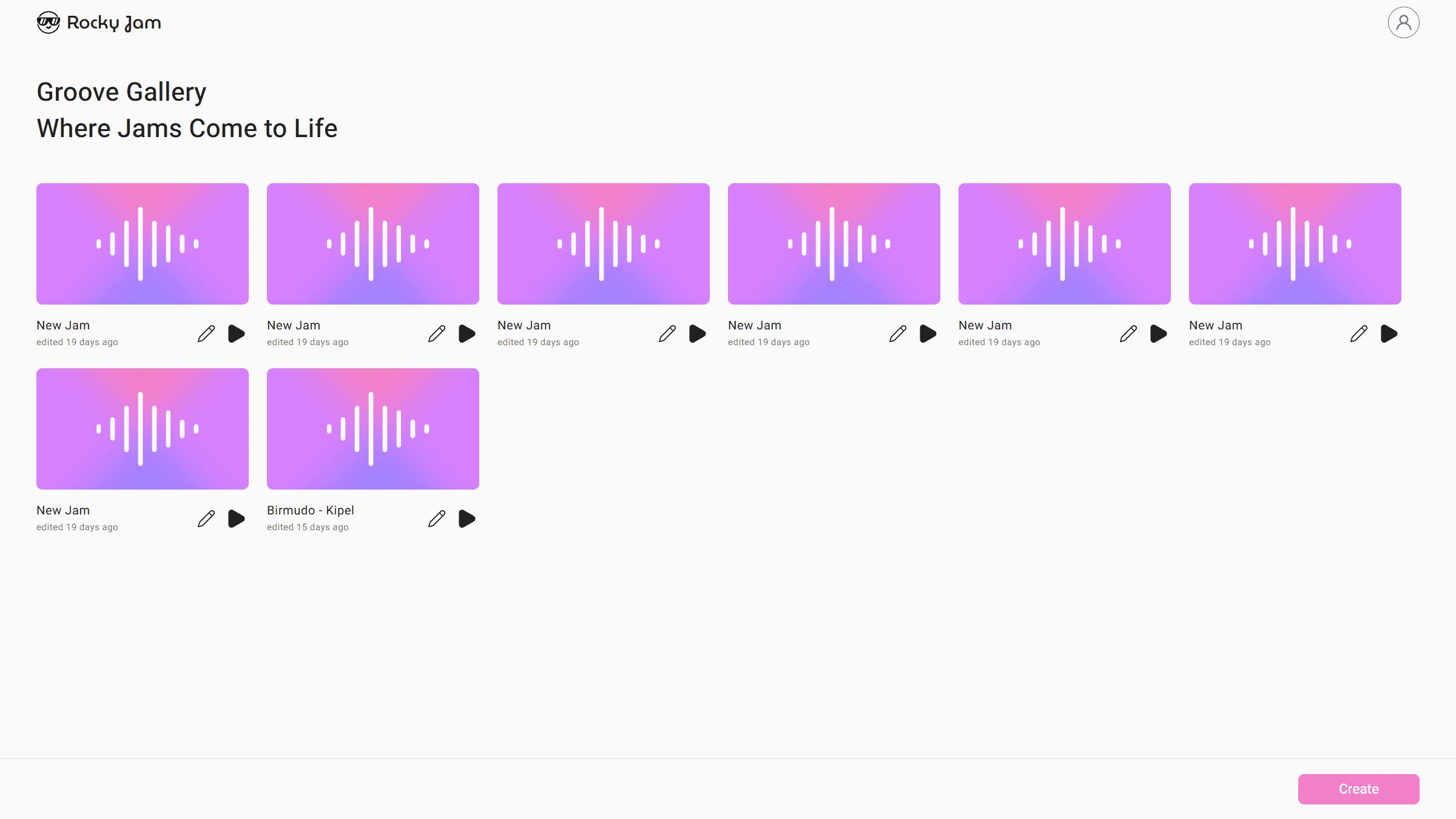Open the first New Jam thumbnail
1456x819 pixels.
coord(143,244)
